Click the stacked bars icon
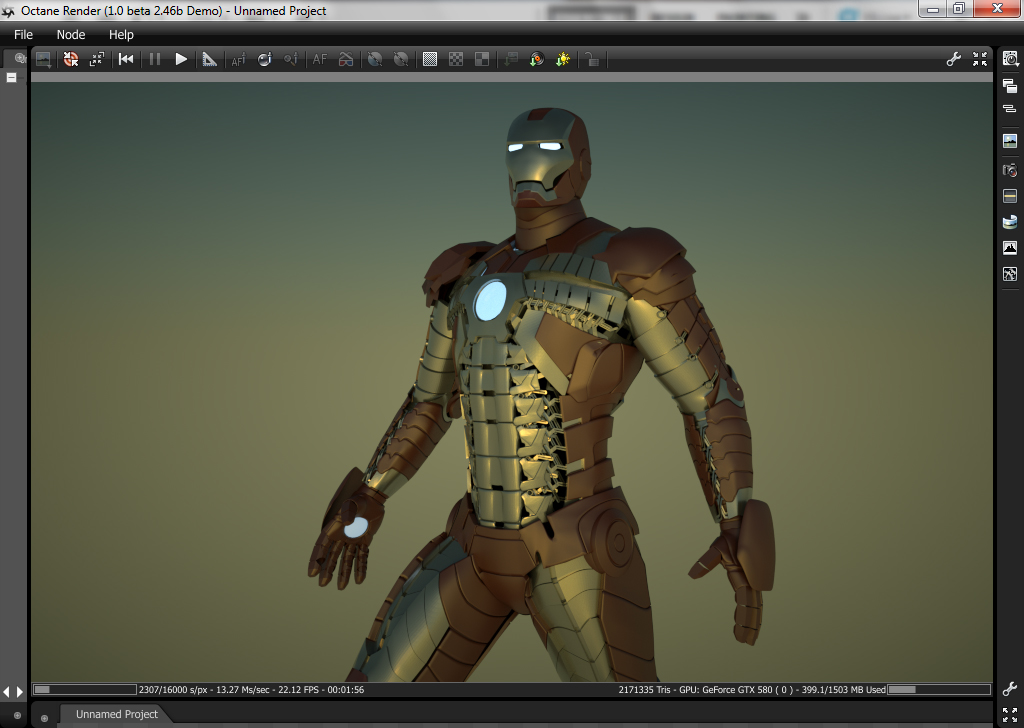 (1010, 109)
